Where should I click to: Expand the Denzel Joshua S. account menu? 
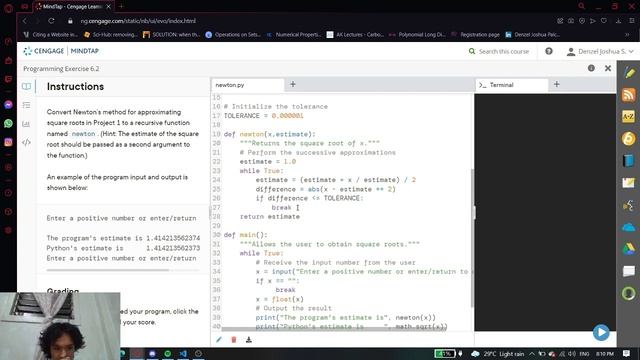pos(600,51)
